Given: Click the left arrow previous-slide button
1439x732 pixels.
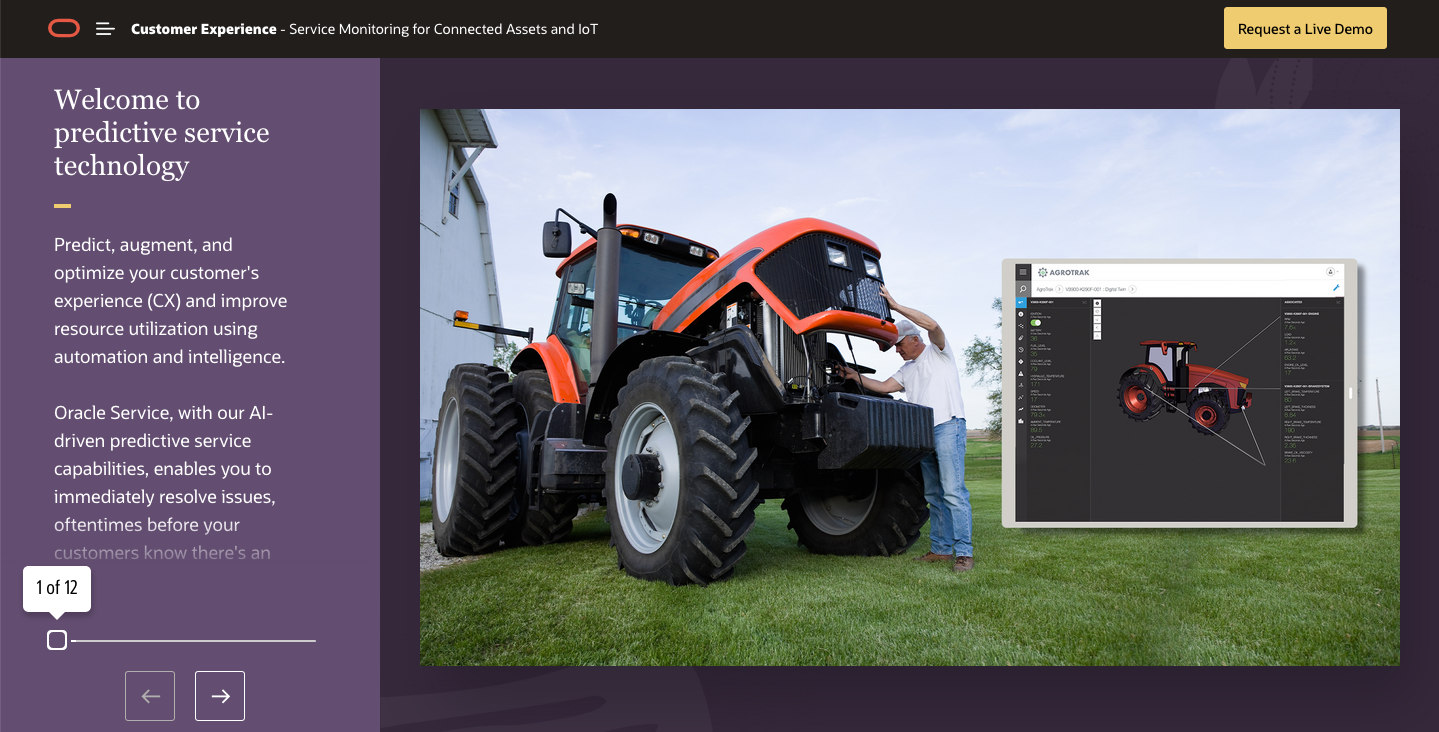Looking at the screenshot, I should click(150, 696).
